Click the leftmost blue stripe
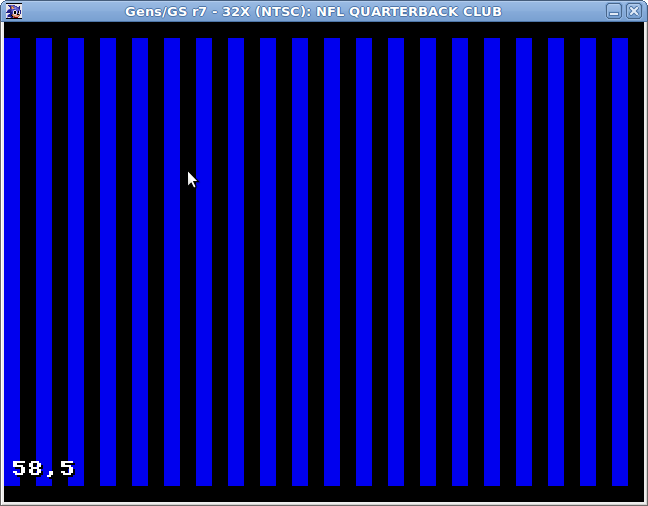Screen dimensions: 648x506 (x=12, y=260)
